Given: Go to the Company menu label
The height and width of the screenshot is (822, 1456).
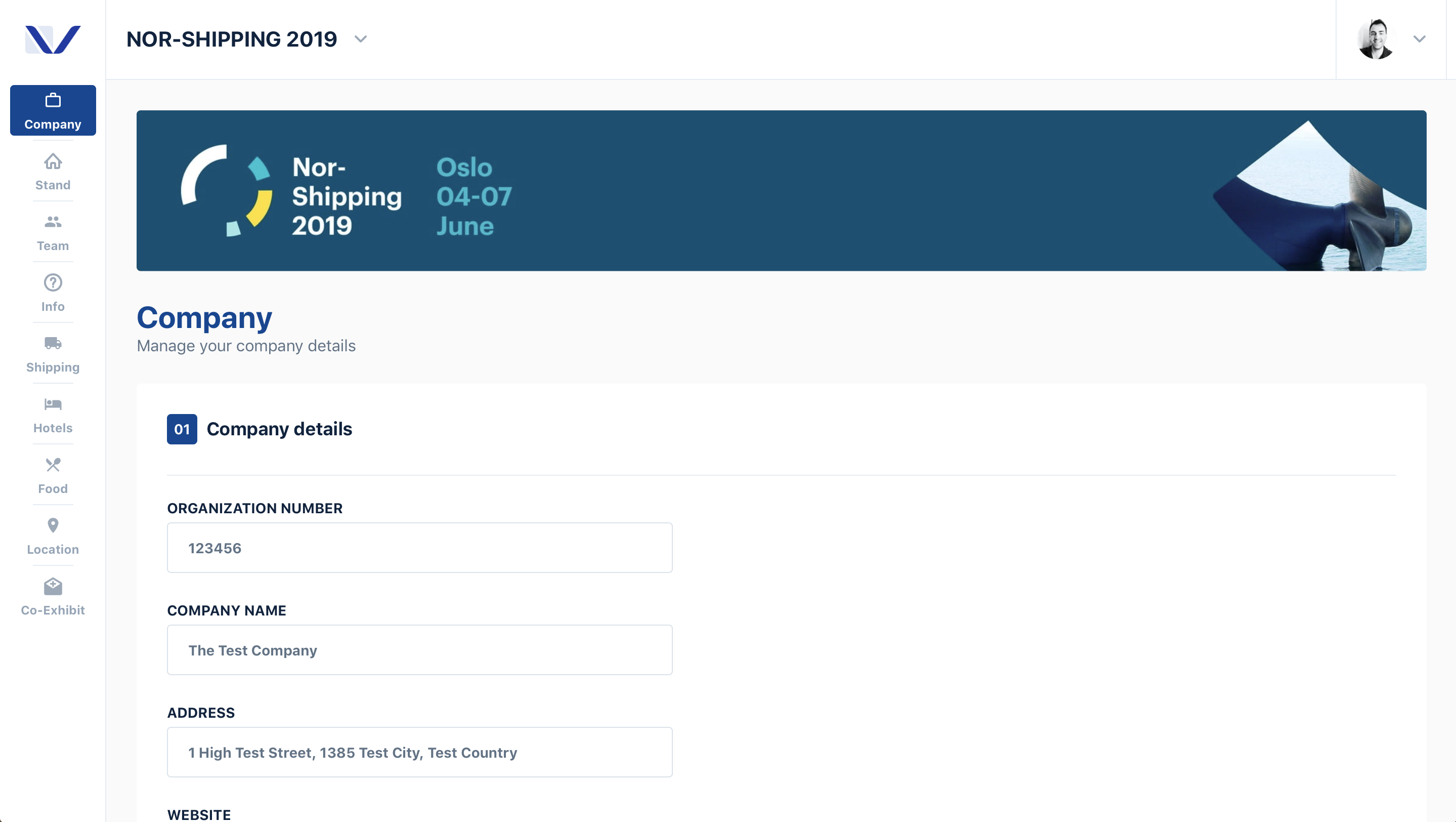Looking at the screenshot, I should [x=53, y=125].
